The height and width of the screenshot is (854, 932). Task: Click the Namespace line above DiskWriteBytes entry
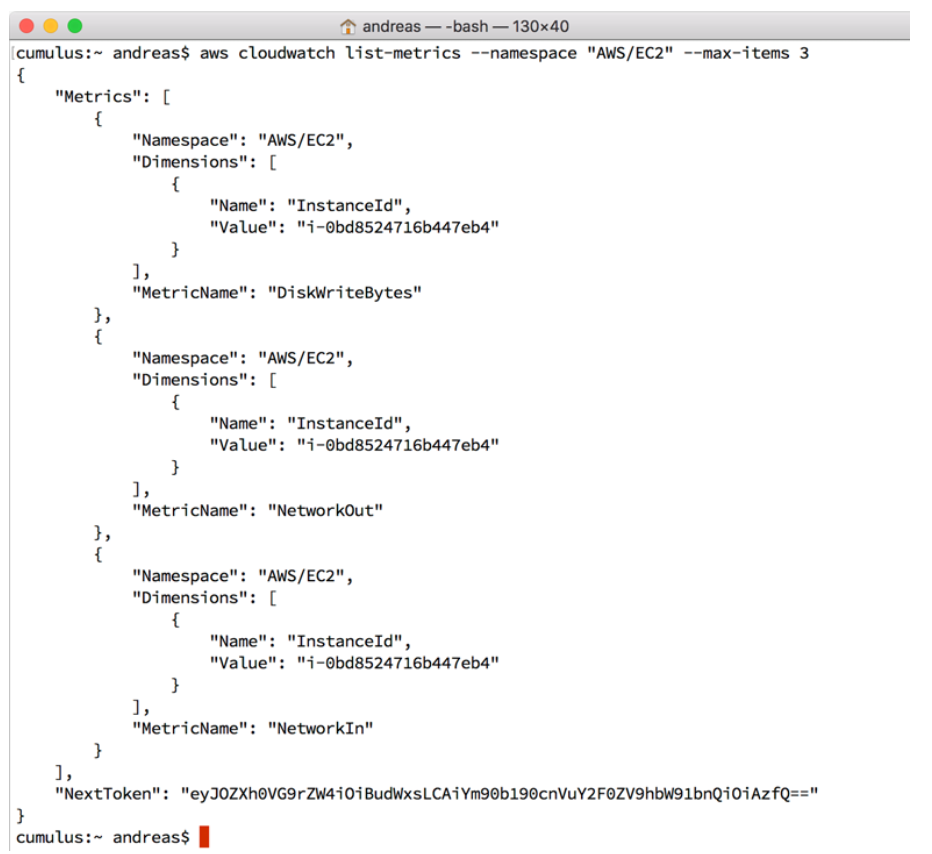tap(243, 141)
